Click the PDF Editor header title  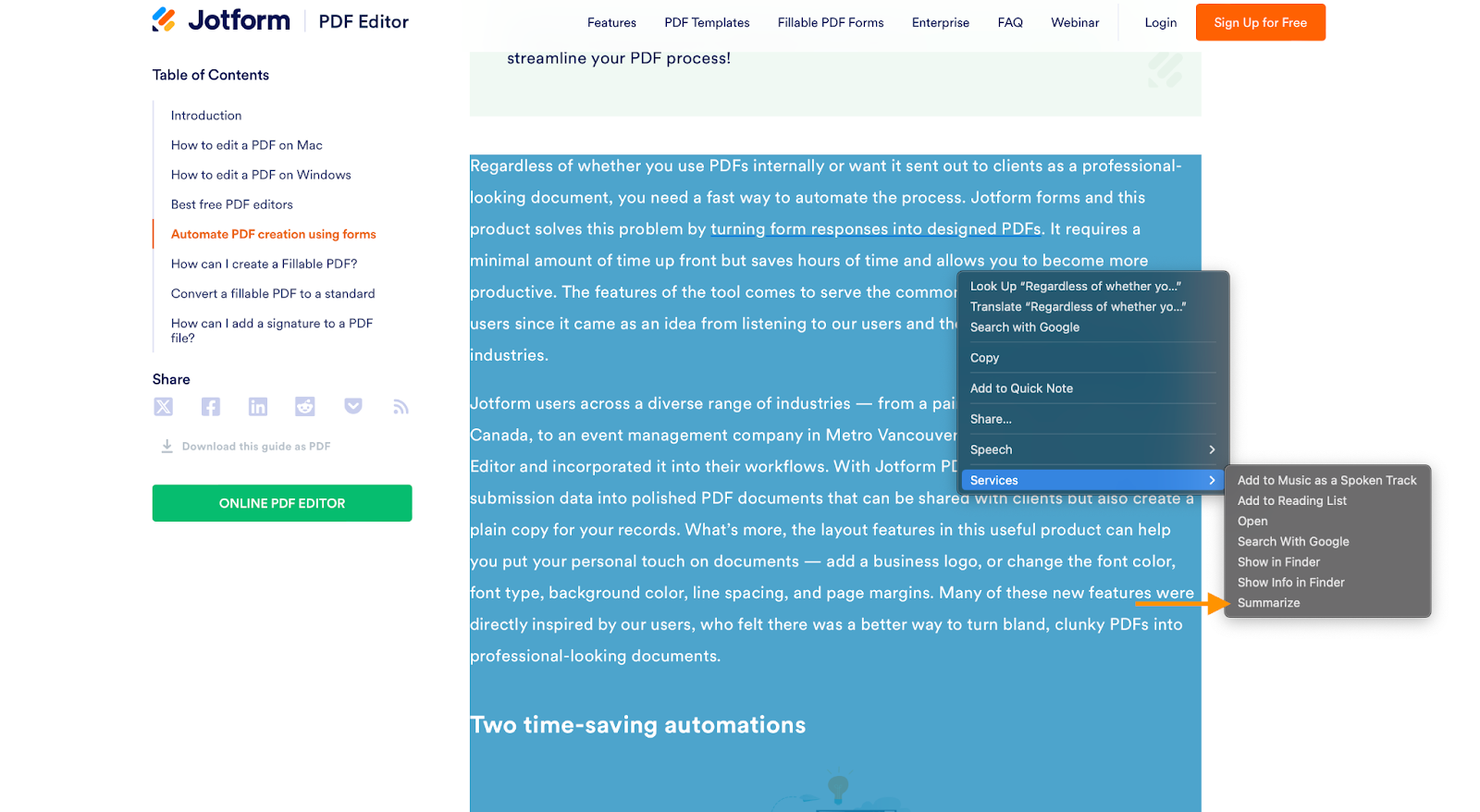click(364, 21)
